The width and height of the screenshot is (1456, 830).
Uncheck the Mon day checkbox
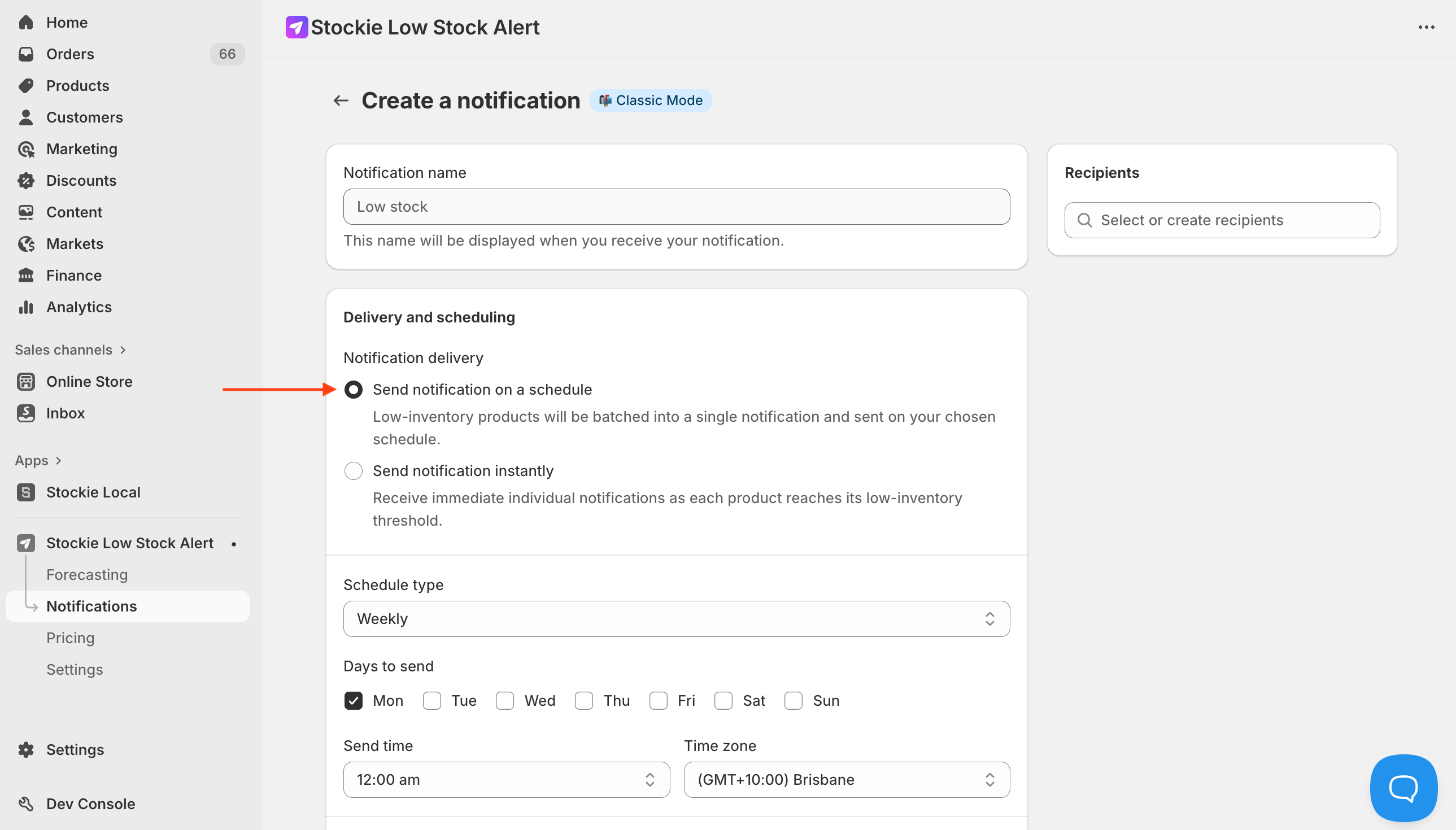click(x=354, y=701)
